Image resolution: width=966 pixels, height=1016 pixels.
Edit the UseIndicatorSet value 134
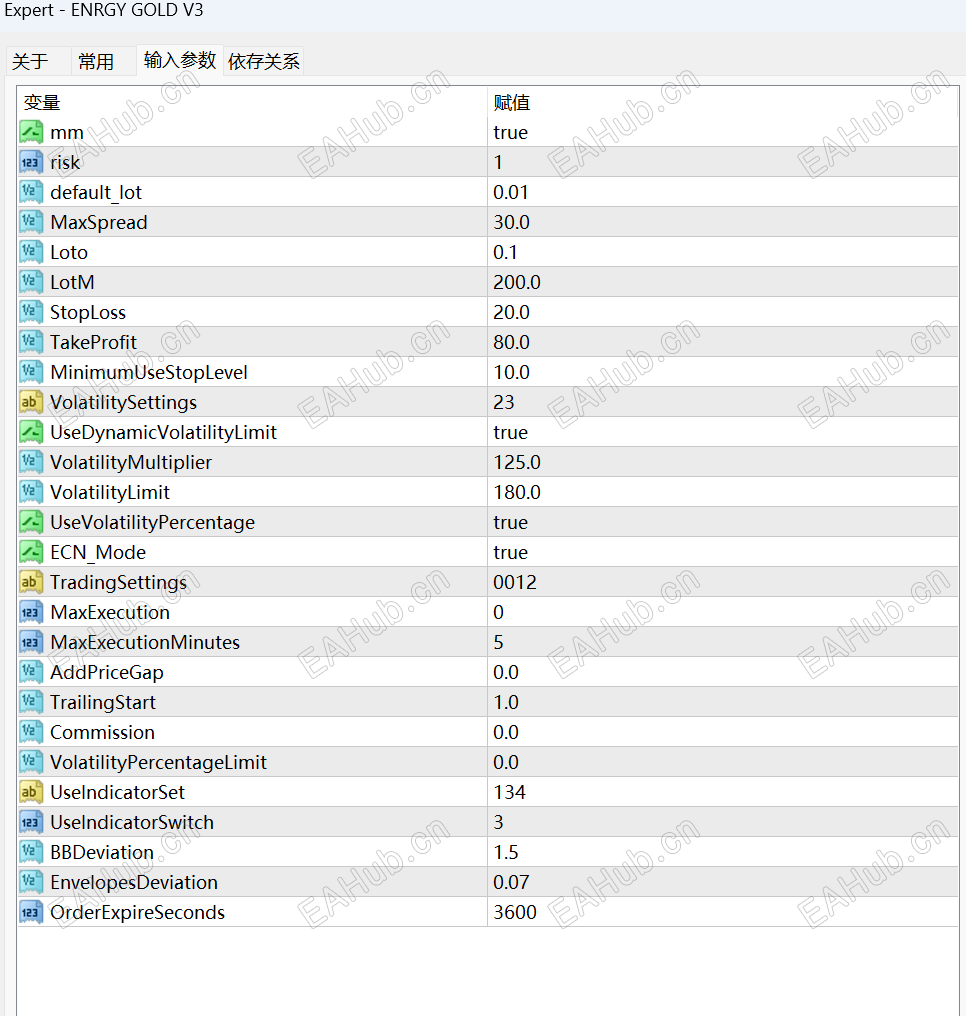click(x=509, y=792)
